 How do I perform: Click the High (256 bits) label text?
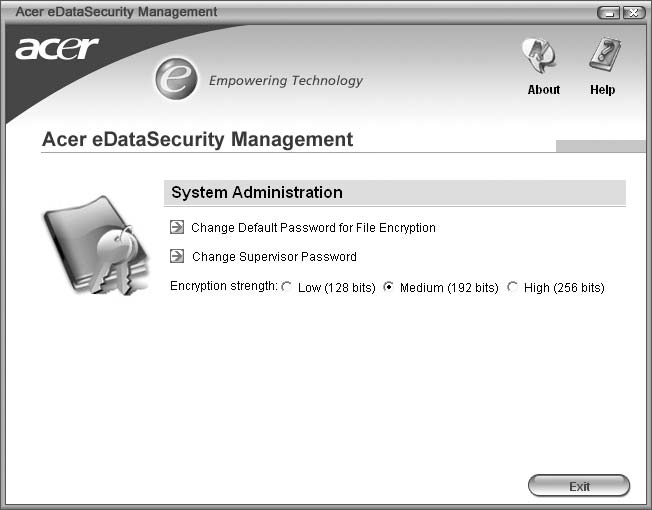click(564, 288)
